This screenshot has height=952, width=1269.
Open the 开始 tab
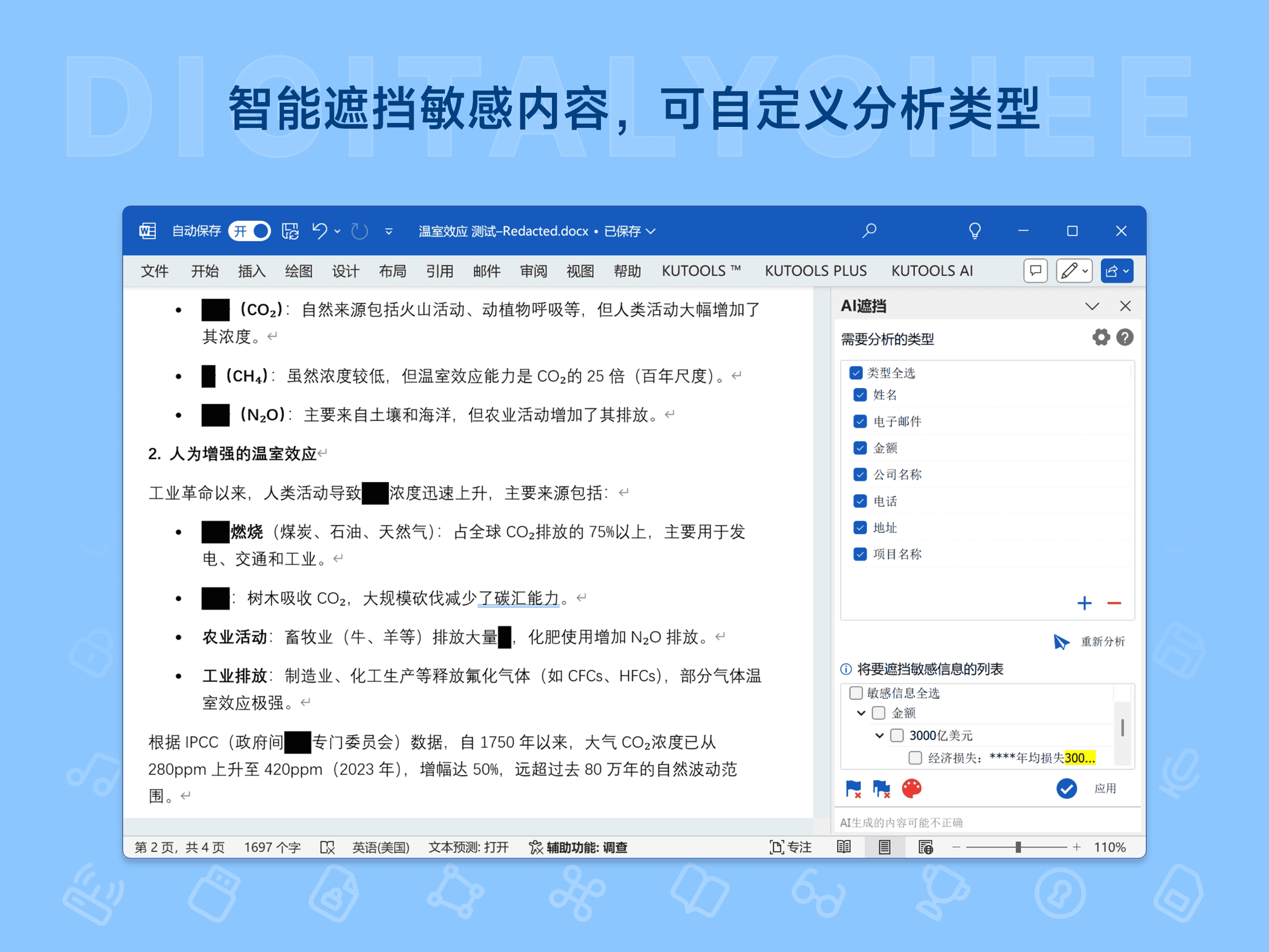click(x=205, y=271)
